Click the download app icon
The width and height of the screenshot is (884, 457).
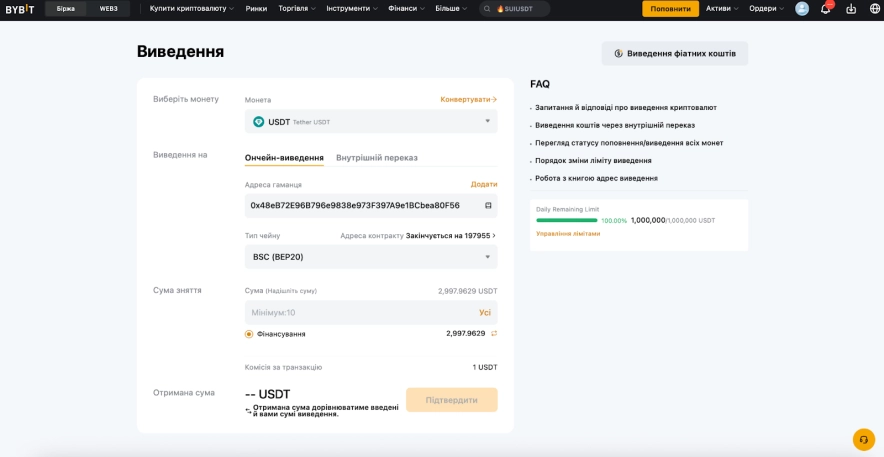(x=851, y=9)
